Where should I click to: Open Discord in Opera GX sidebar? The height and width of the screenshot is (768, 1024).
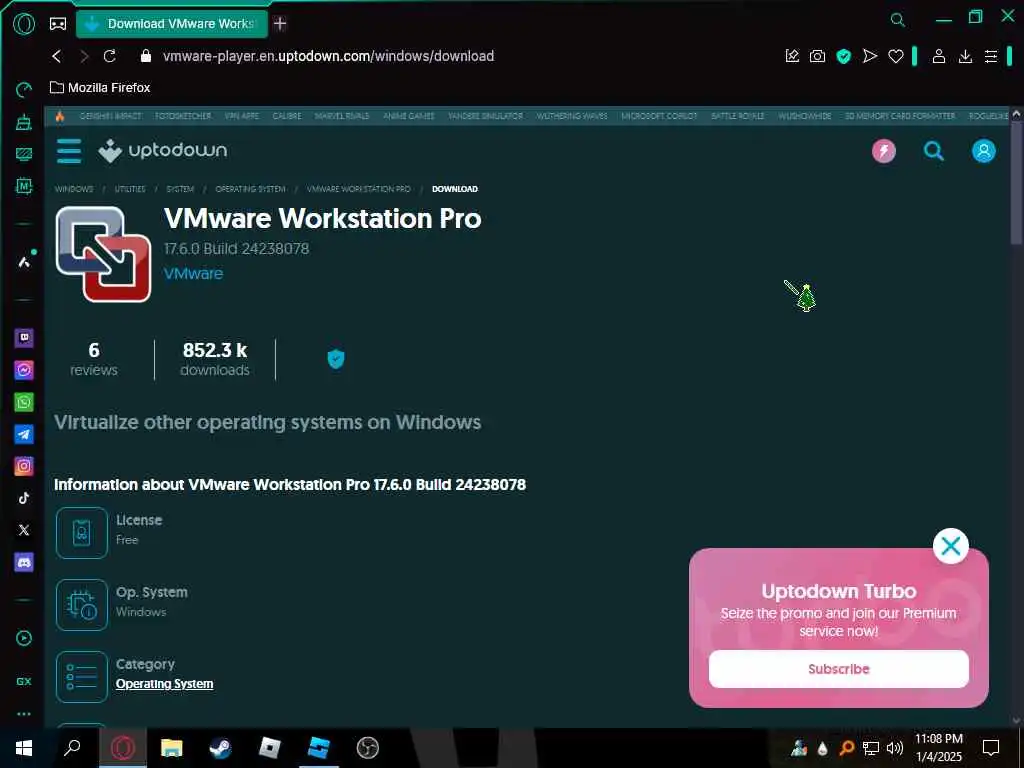click(24, 562)
